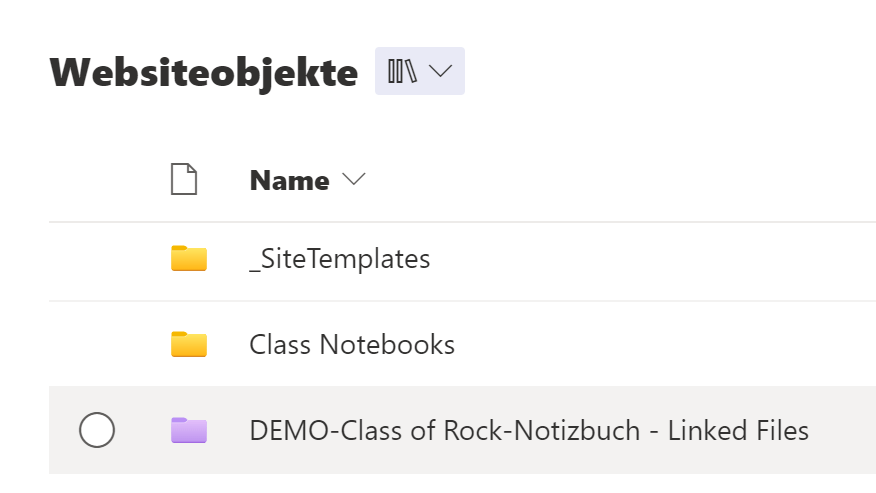The height and width of the screenshot is (493, 876).
Task: Open the _SiteTemplates folder link
Action: [340, 259]
